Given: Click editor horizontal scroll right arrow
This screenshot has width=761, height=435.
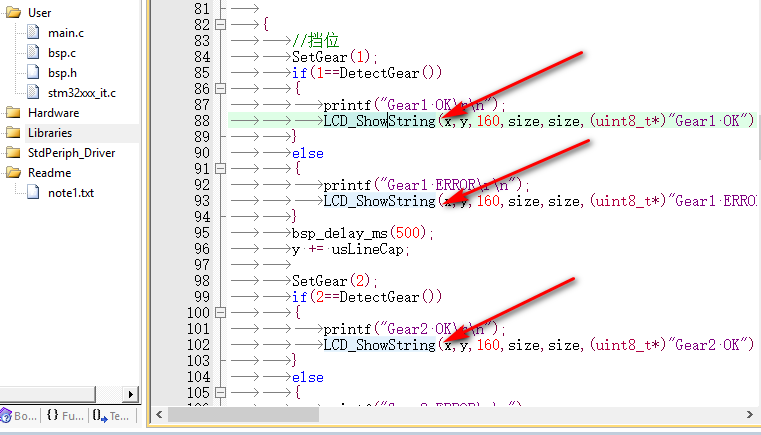Looking at the screenshot, I should [749, 415].
